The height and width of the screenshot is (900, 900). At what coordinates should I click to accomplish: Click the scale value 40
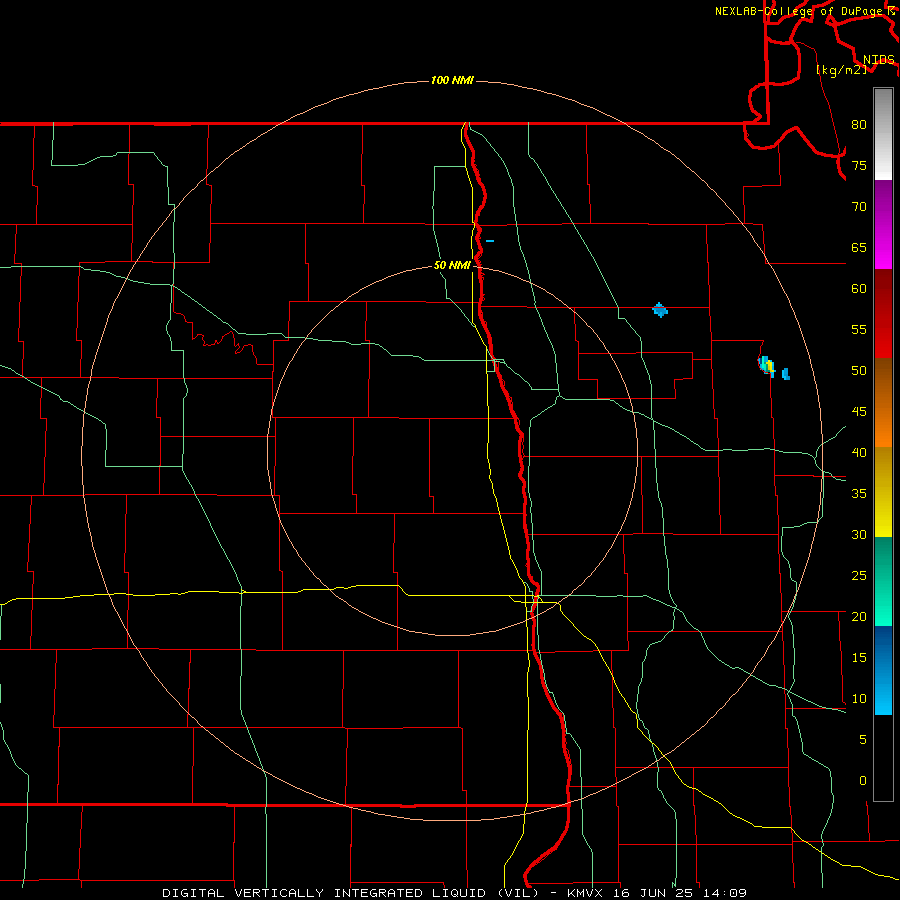pos(859,452)
